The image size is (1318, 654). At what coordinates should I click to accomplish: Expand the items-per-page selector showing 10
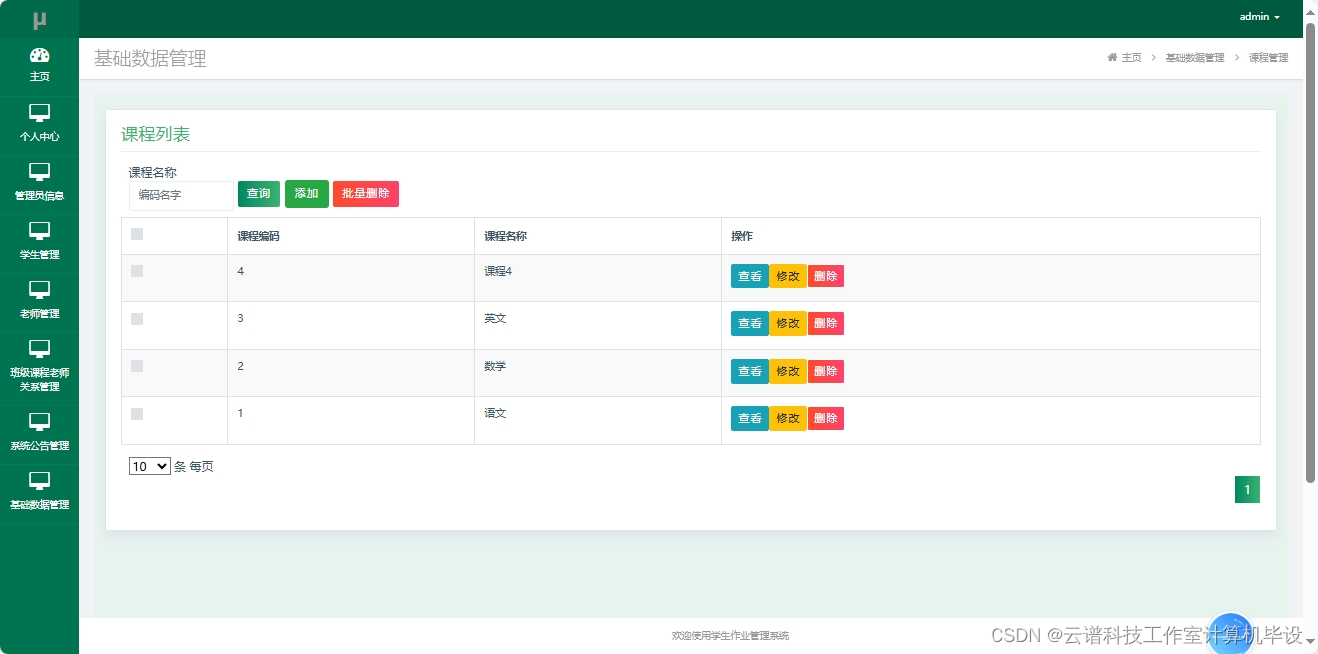click(x=149, y=466)
